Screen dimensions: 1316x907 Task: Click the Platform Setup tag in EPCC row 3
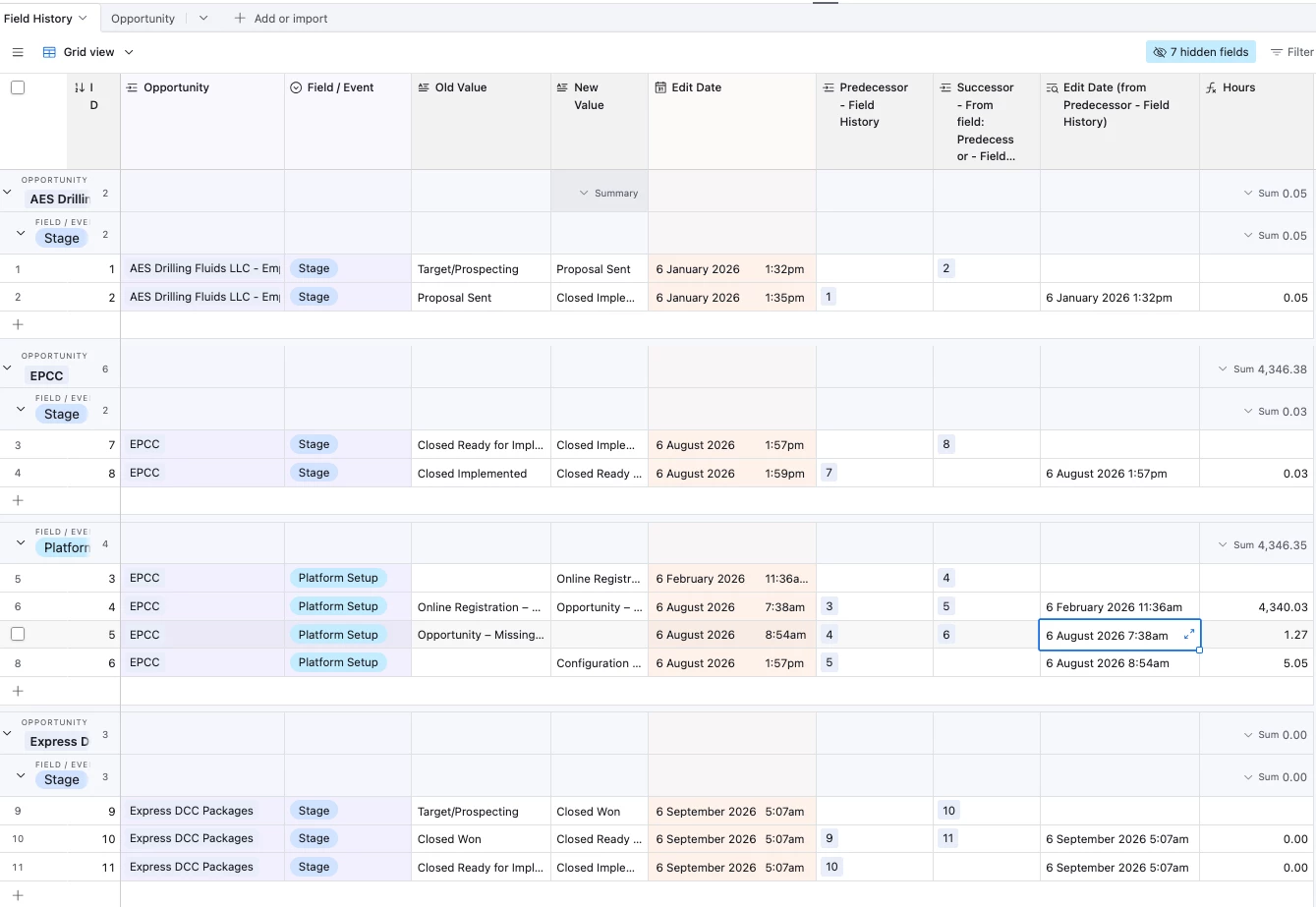pos(338,578)
